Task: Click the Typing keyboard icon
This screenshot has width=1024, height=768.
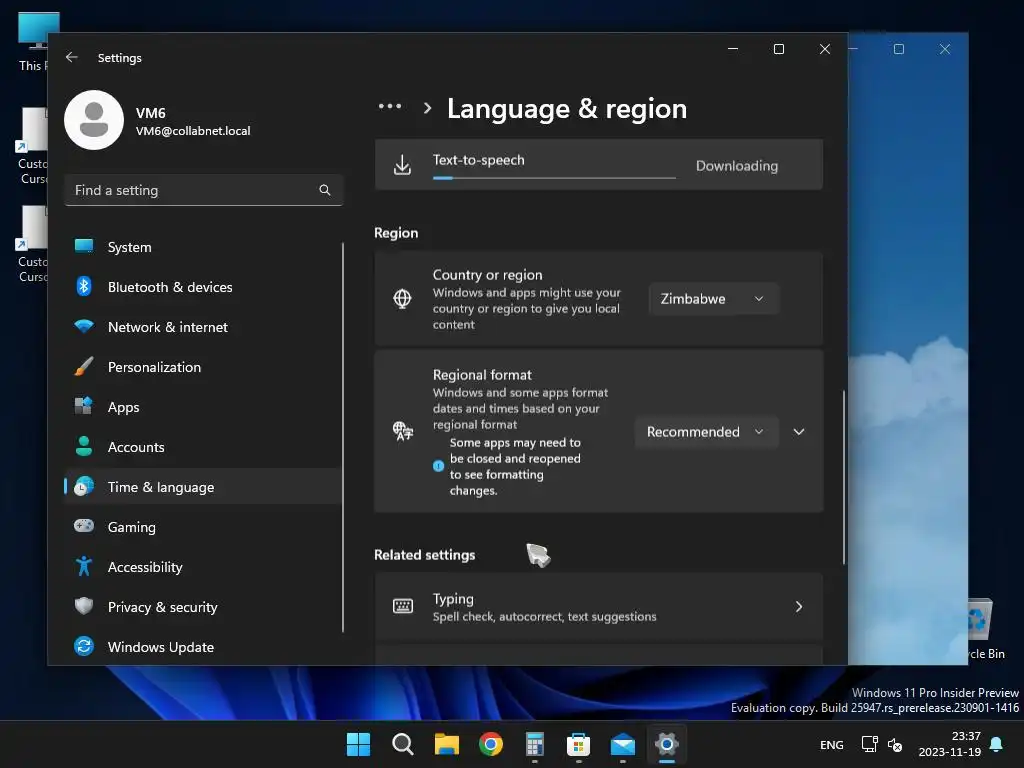Action: [x=402, y=607]
